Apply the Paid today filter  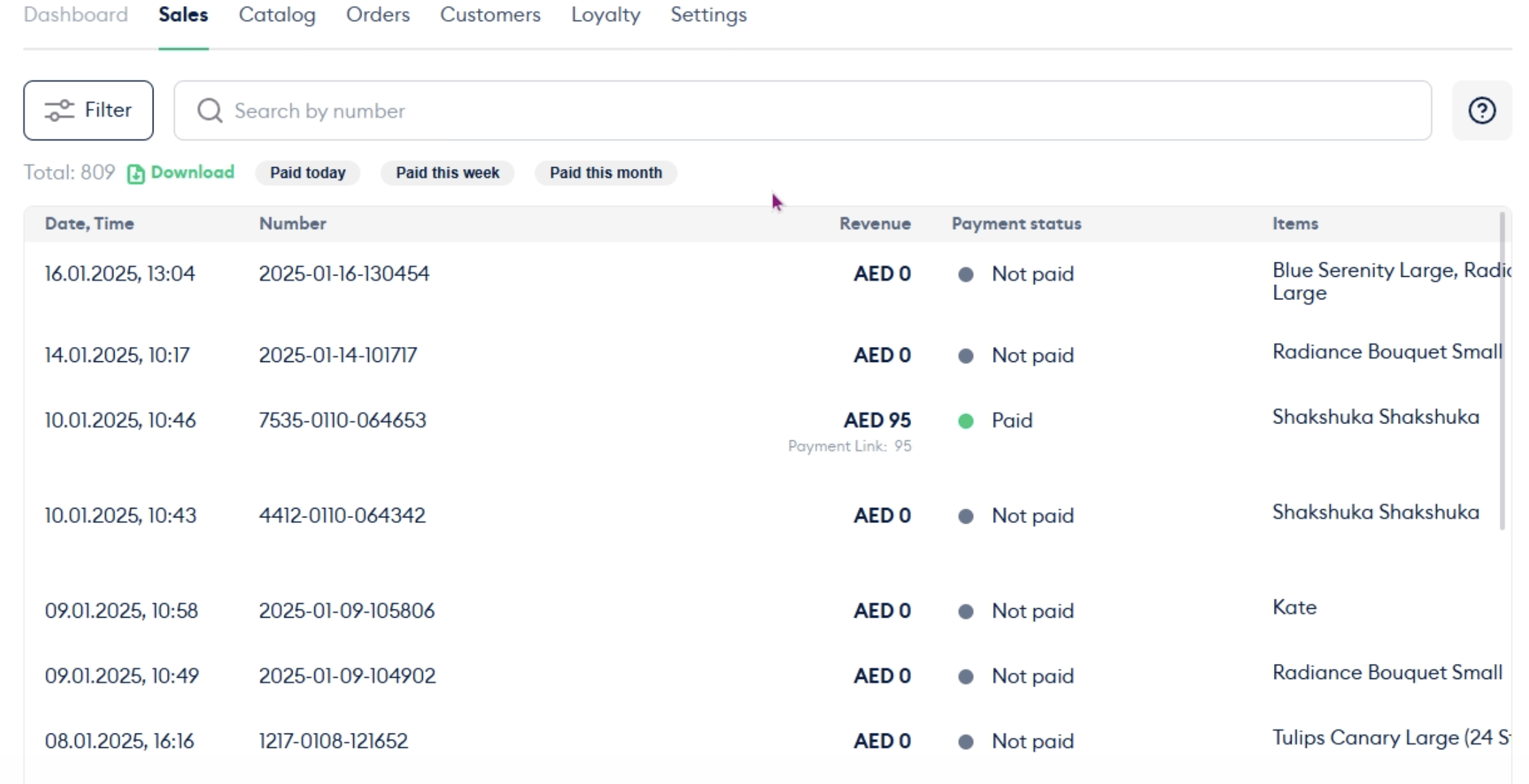(x=308, y=173)
